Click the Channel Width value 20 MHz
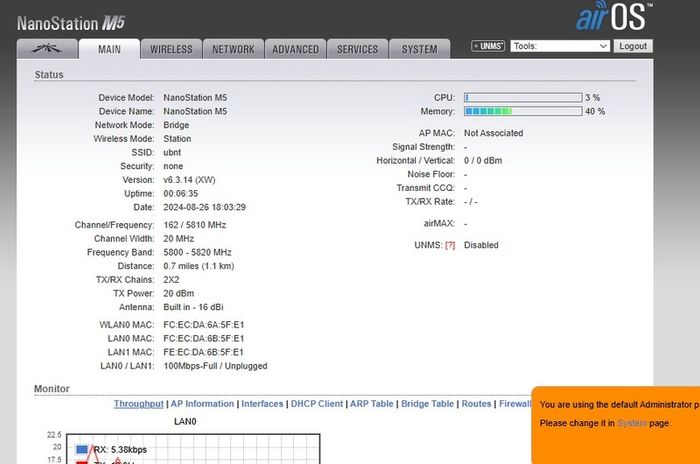Screen dimensions: 700x464 (x=179, y=238)
